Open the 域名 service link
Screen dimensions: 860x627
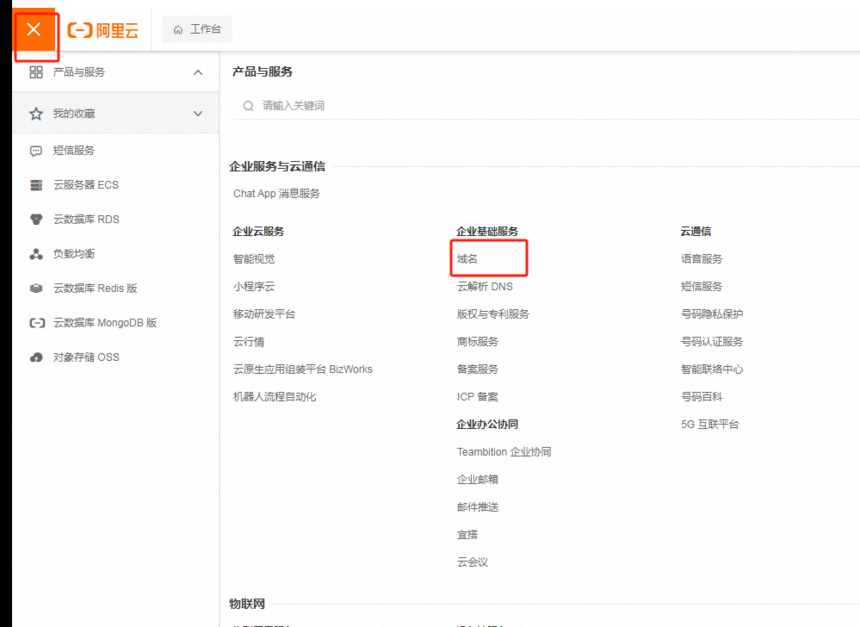tap(467, 259)
